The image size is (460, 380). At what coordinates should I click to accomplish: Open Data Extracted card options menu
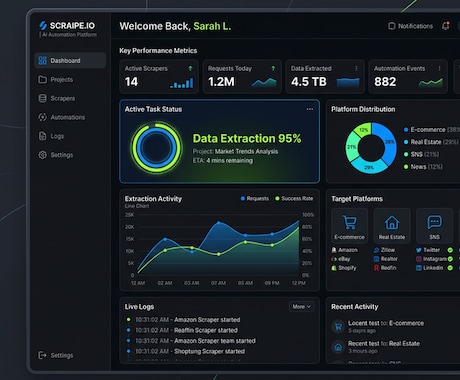pos(356,68)
